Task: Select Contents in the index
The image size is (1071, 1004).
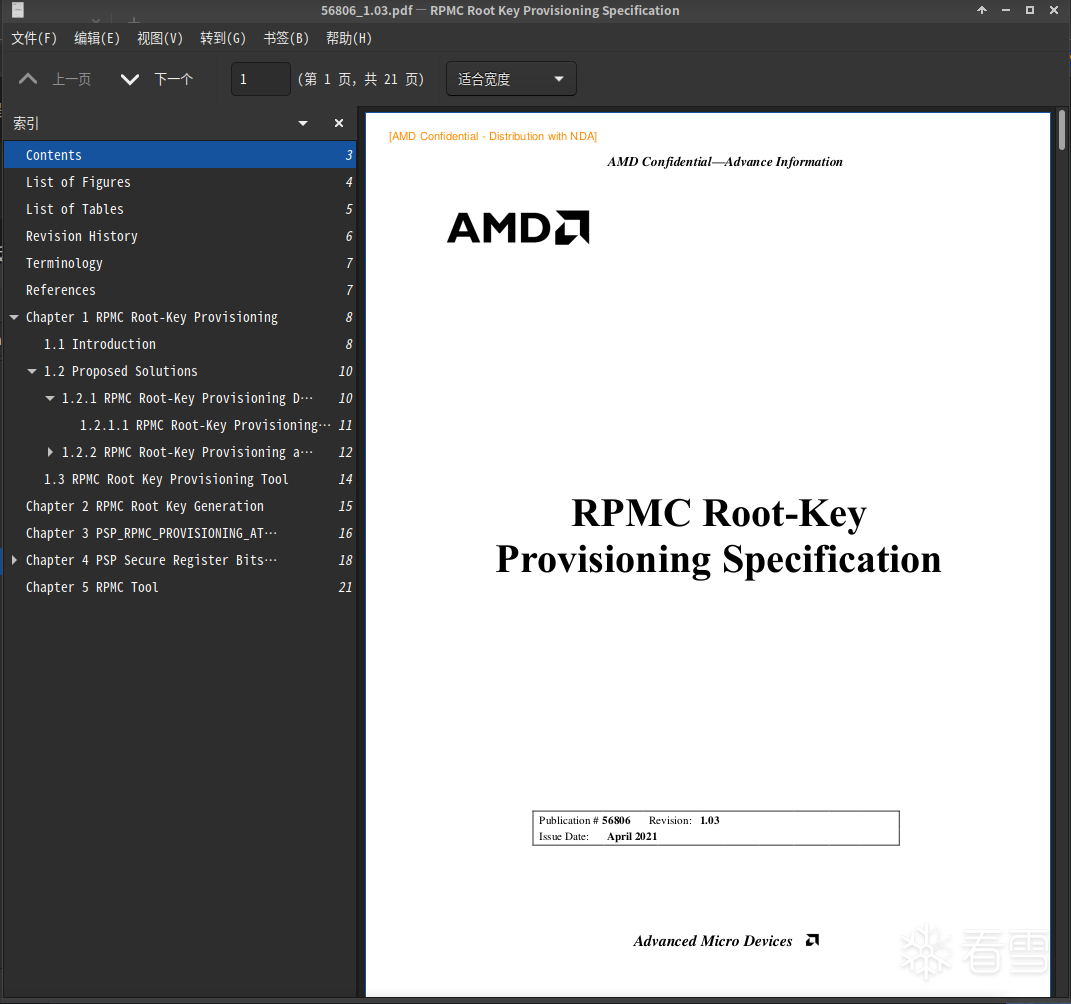Action: tap(180, 155)
